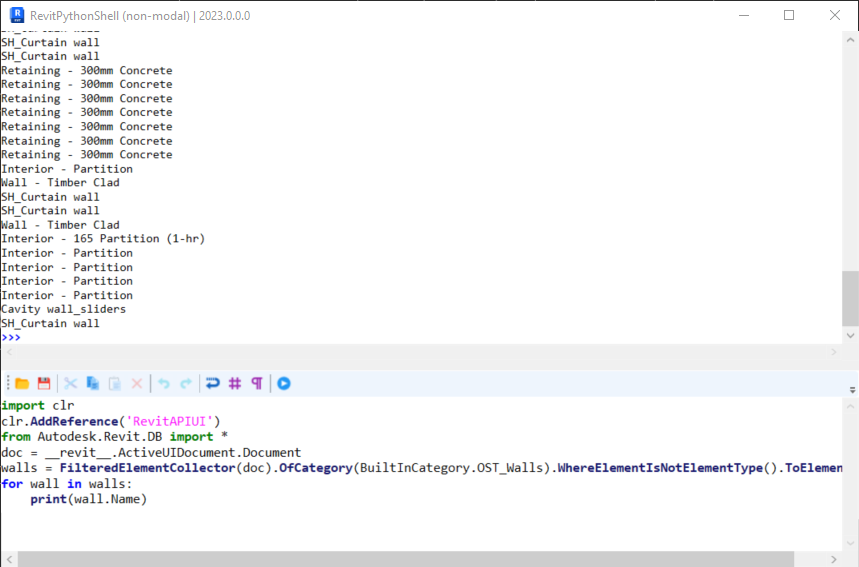Paste clipboard contents with the paste icon
Image resolution: width=859 pixels, height=567 pixels.
115,383
